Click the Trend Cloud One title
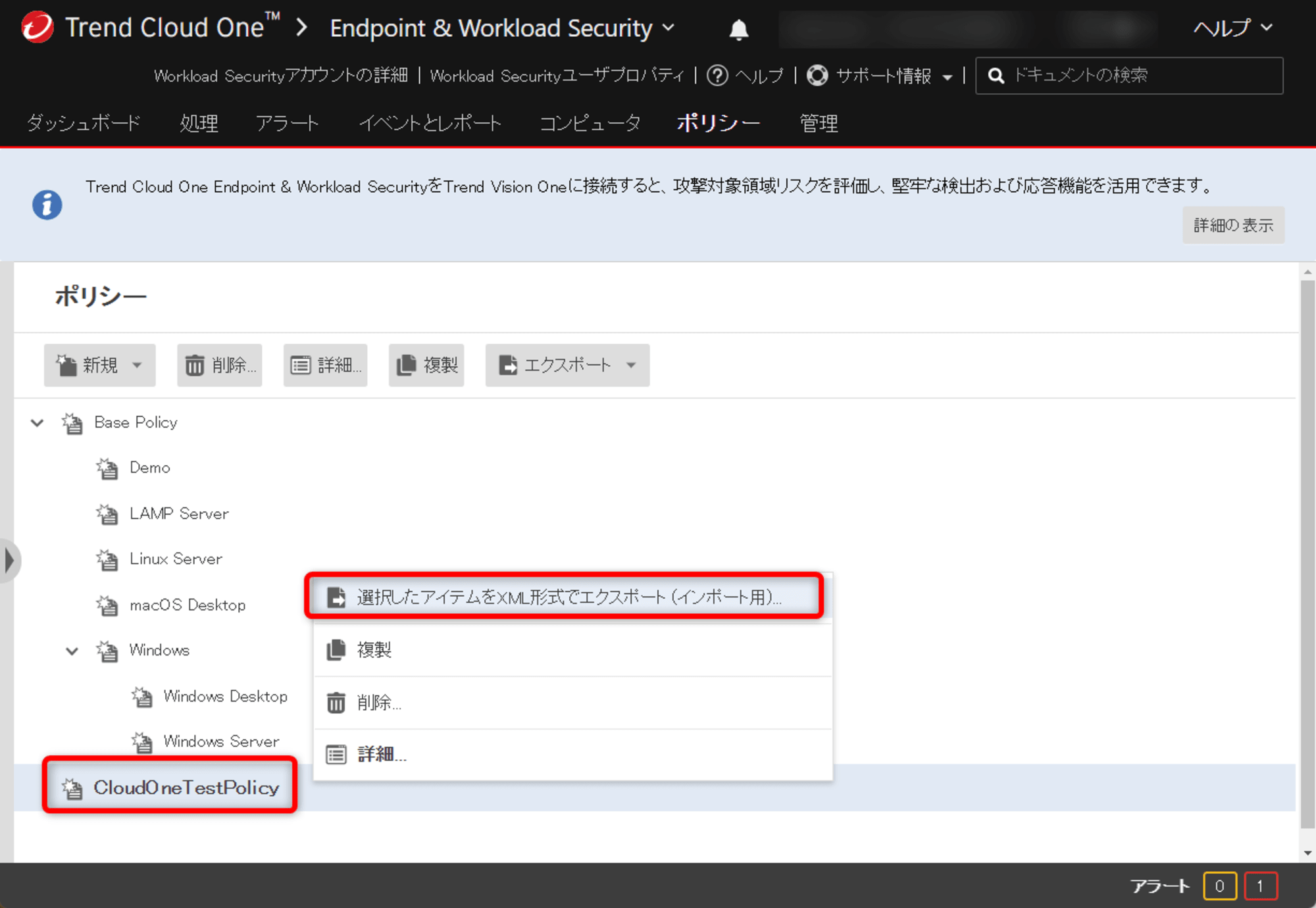 (x=172, y=28)
